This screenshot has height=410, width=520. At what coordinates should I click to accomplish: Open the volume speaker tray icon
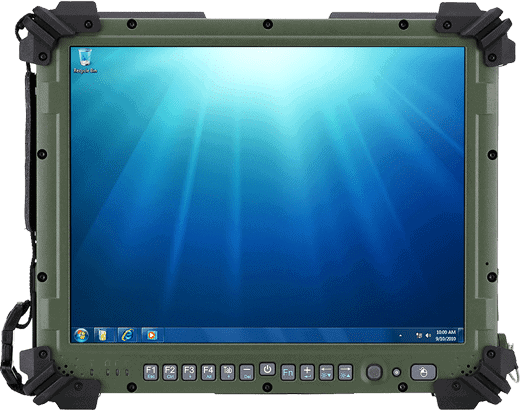428,335
